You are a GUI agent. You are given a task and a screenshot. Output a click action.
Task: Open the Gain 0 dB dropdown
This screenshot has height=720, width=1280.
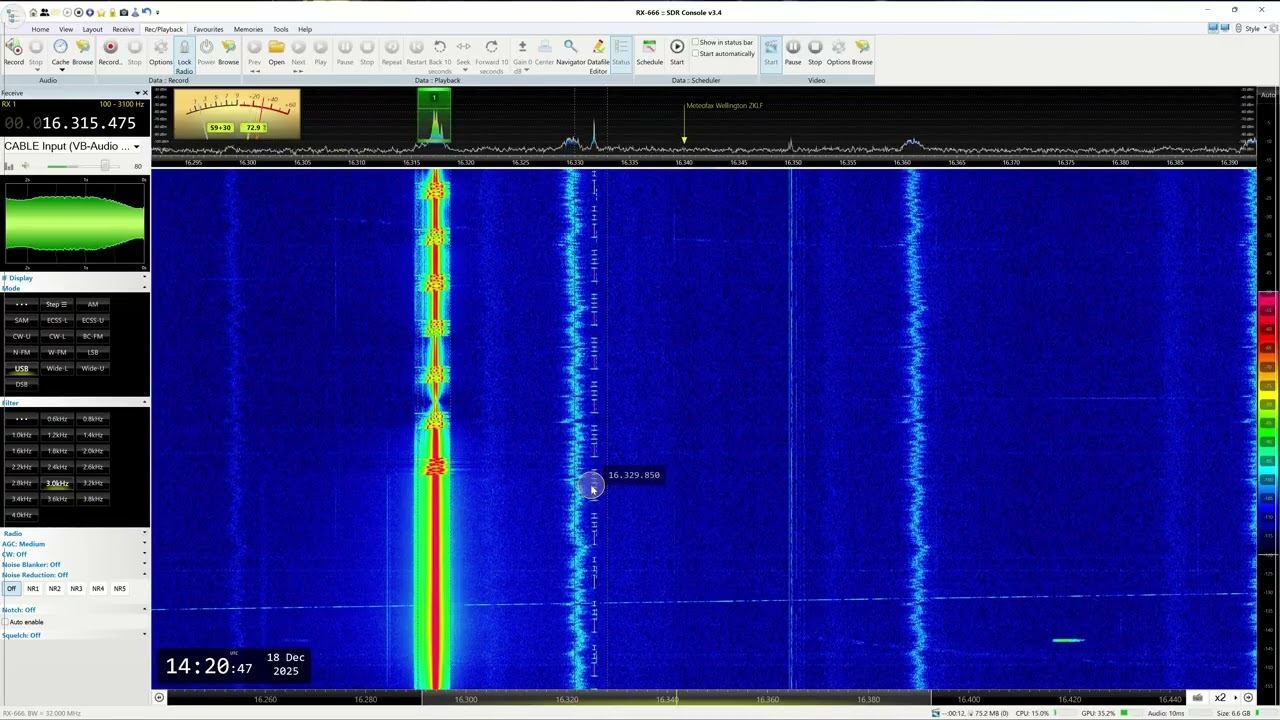click(x=522, y=55)
